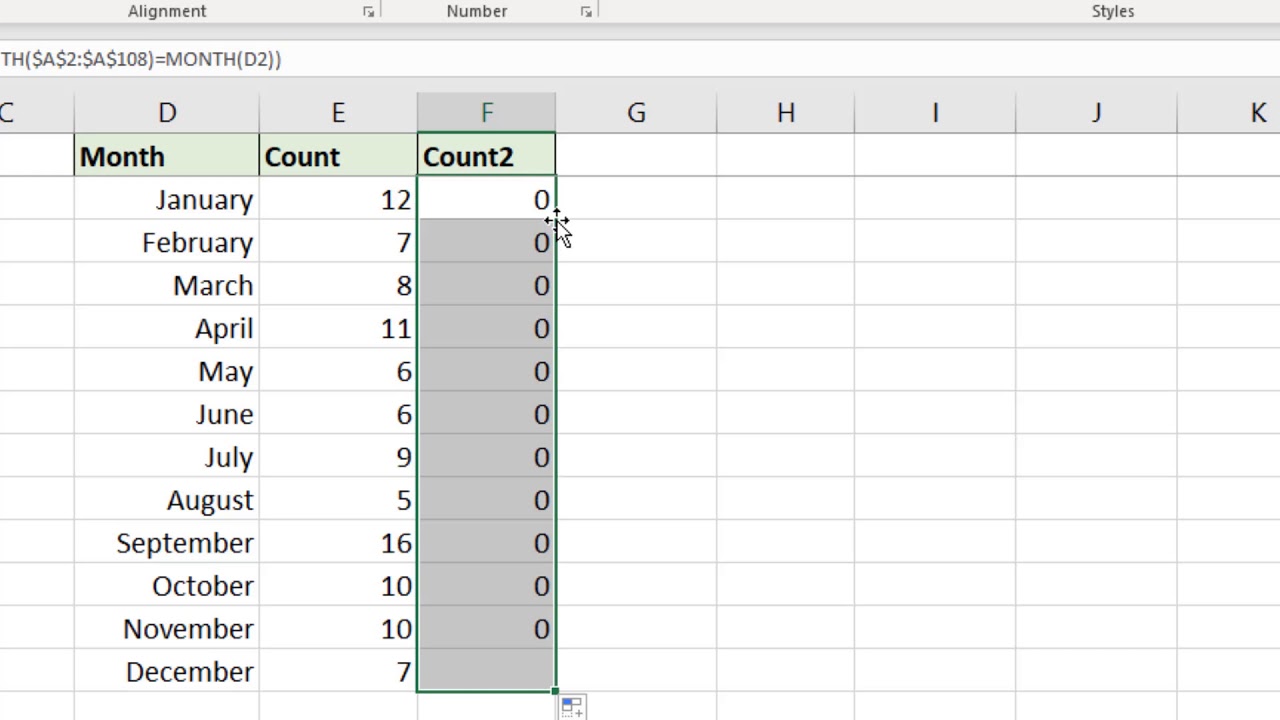Select column E header
Viewport: 1280px width, 720px height.
(x=338, y=113)
